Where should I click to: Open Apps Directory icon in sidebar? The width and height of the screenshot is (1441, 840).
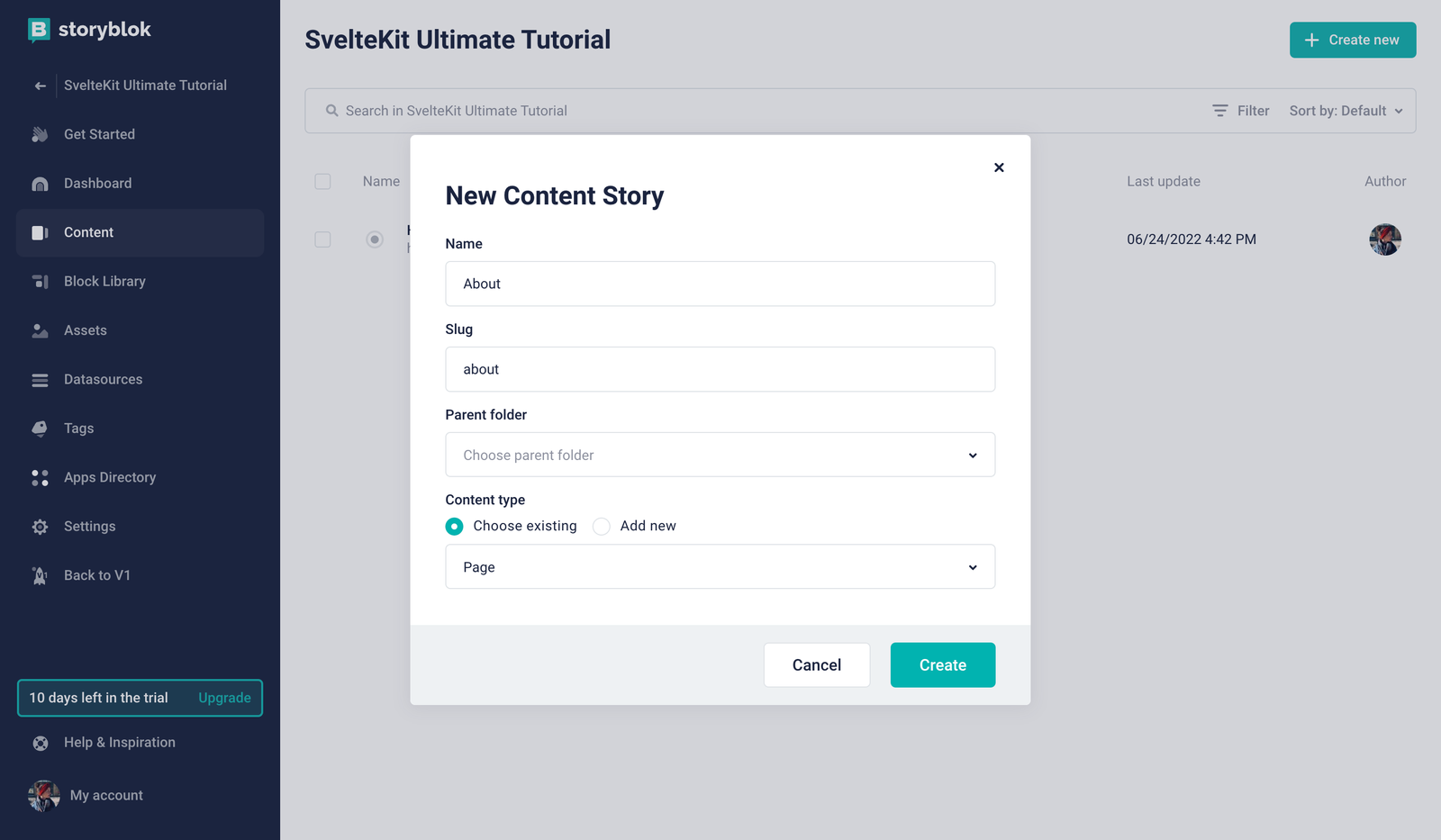[40, 477]
